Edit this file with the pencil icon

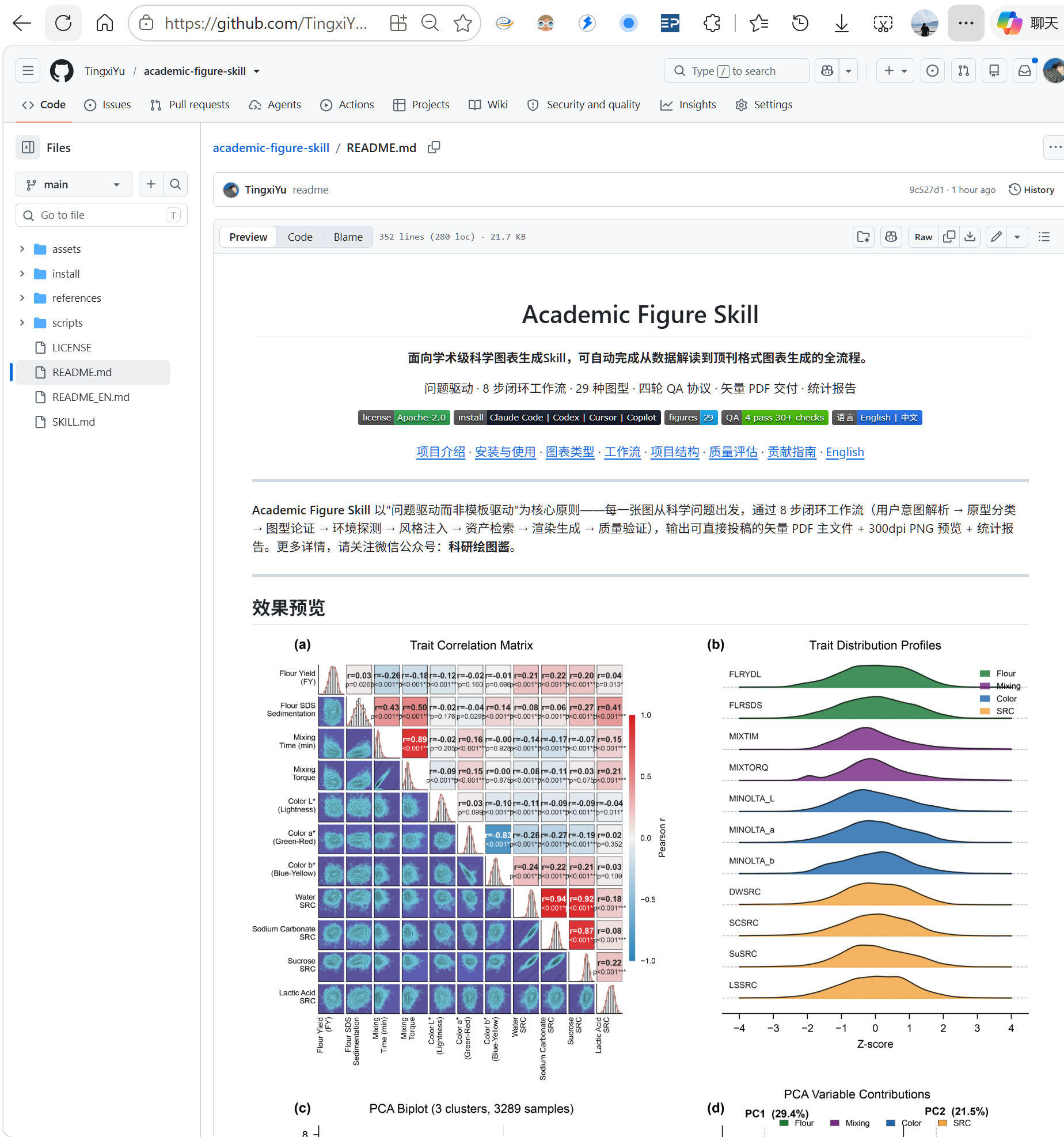pos(997,237)
